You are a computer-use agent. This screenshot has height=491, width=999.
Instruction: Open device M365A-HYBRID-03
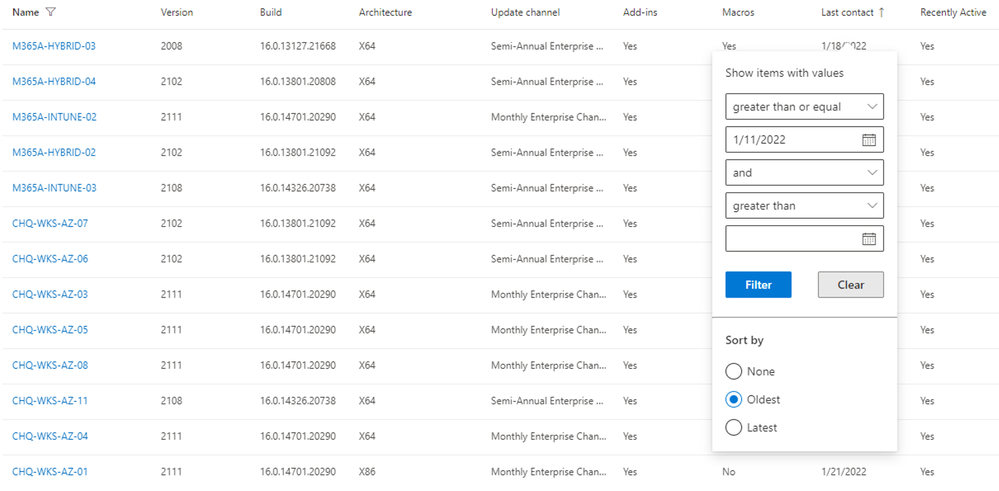click(x=54, y=46)
